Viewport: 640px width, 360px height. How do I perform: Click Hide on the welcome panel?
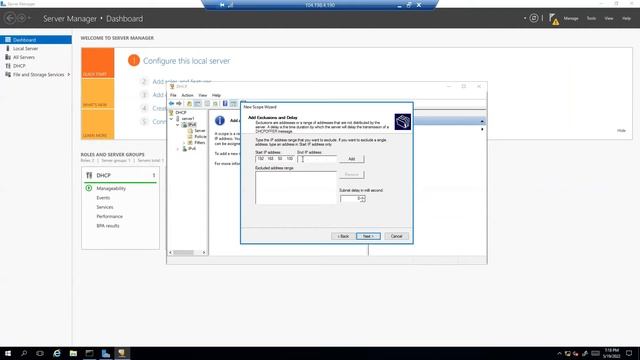point(621,131)
